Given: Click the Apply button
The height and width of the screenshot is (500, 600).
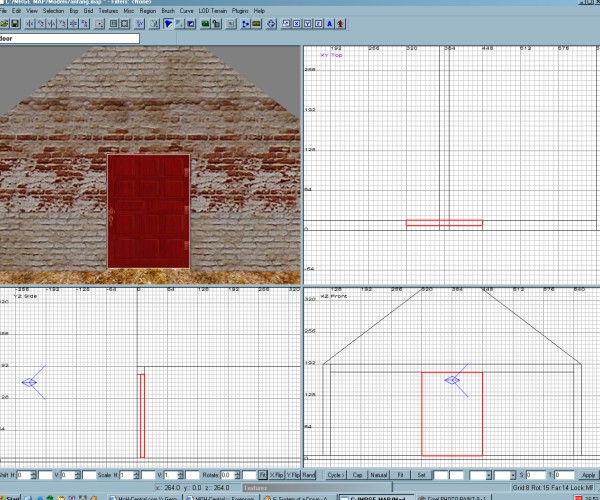Looking at the screenshot, I should pyautogui.click(x=588, y=475).
